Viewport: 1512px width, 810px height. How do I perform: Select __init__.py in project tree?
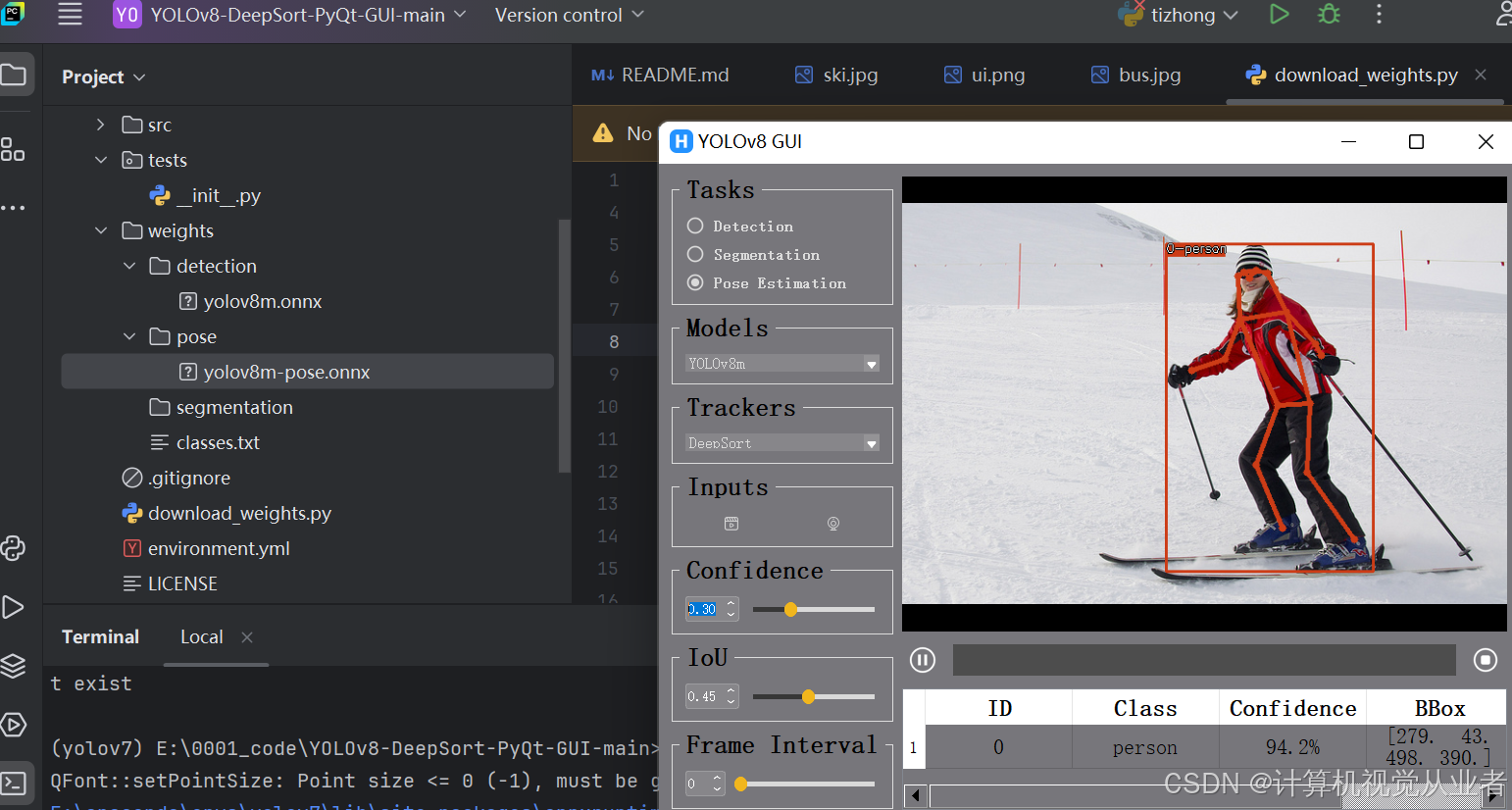point(204,195)
